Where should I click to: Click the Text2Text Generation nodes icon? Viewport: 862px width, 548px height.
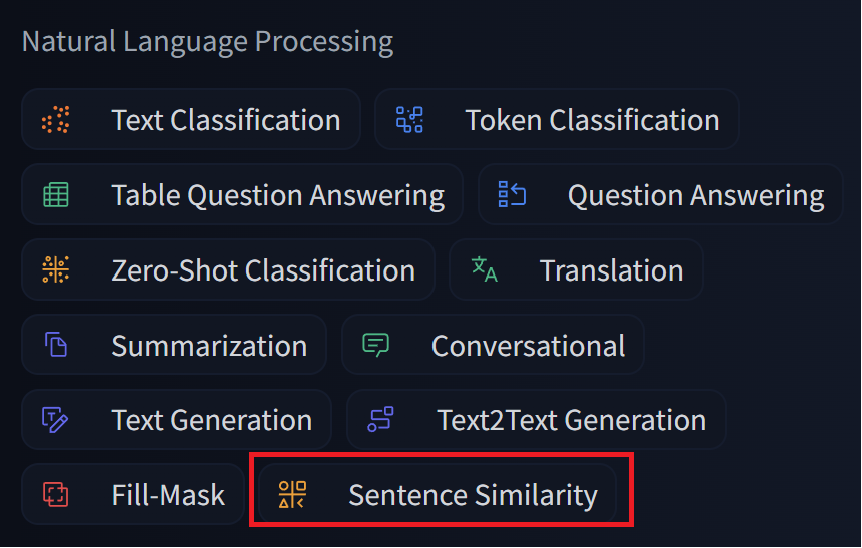tap(380, 420)
